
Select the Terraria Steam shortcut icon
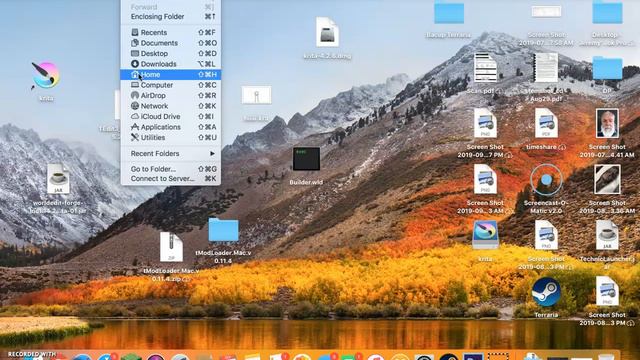coord(546,292)
